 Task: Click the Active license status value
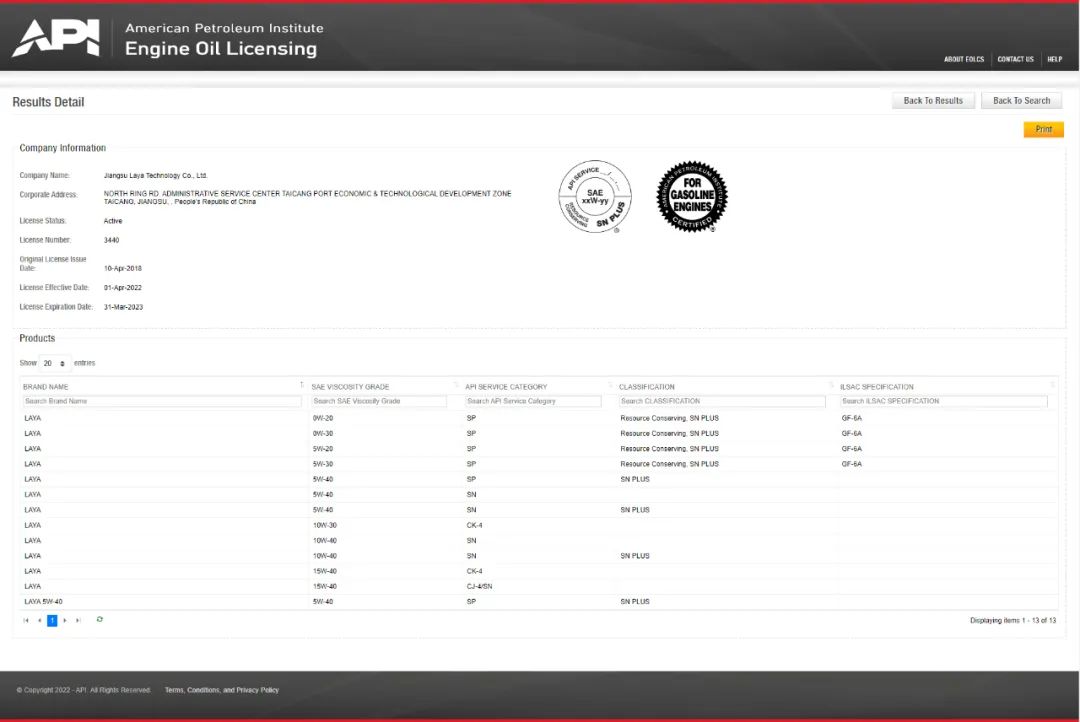click(x=113, y=221)
